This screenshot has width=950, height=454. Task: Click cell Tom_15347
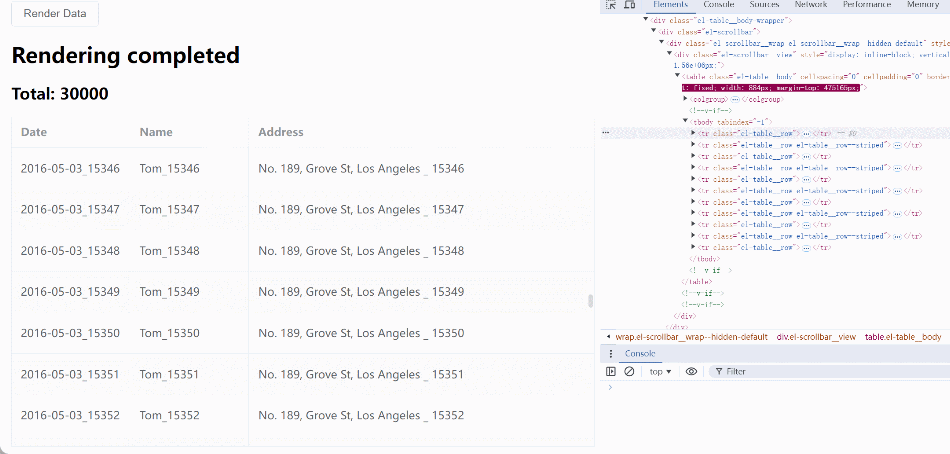click(x=169, y=210)
